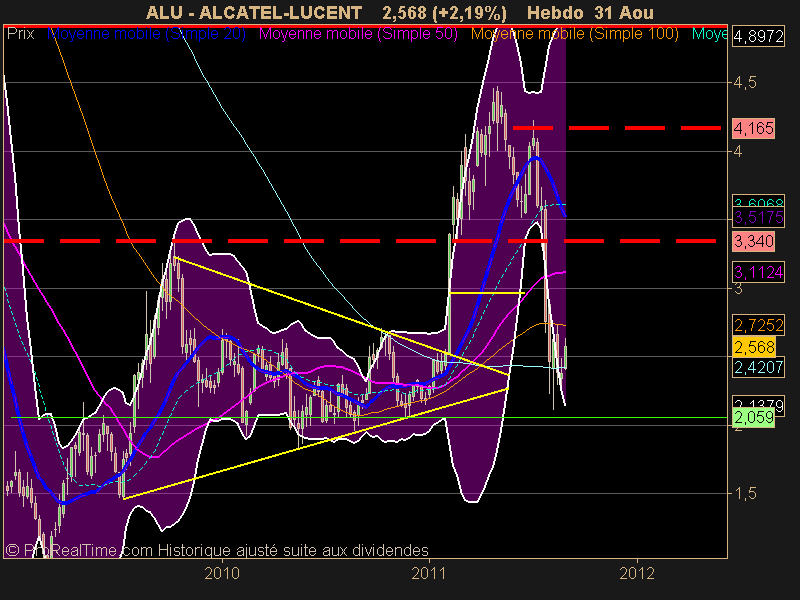Click the ALU - ALCATEL-LUCENT chart title
This screenshot has width=800, height=600.
tap(254, 12)
